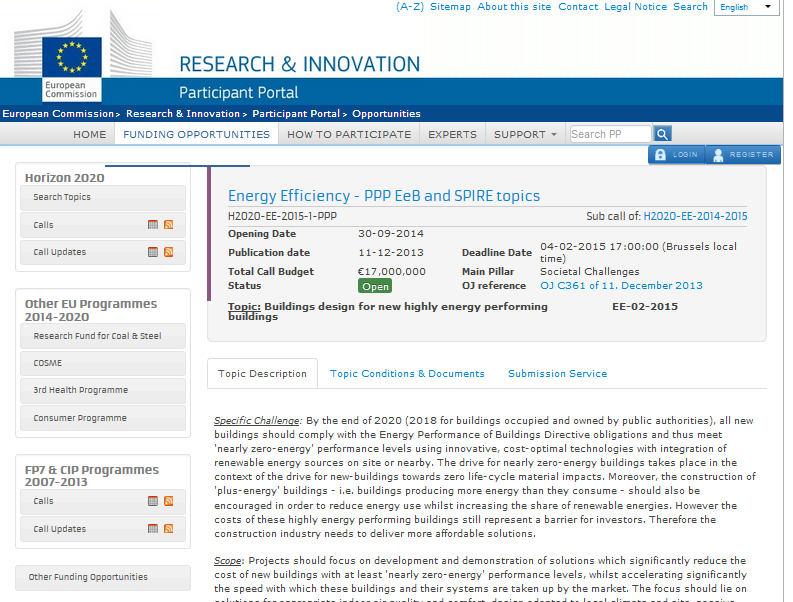Open RSS feed icon in FP7 & CIP Calls row
Screen dimensions: 793x602
coord(169,501)
